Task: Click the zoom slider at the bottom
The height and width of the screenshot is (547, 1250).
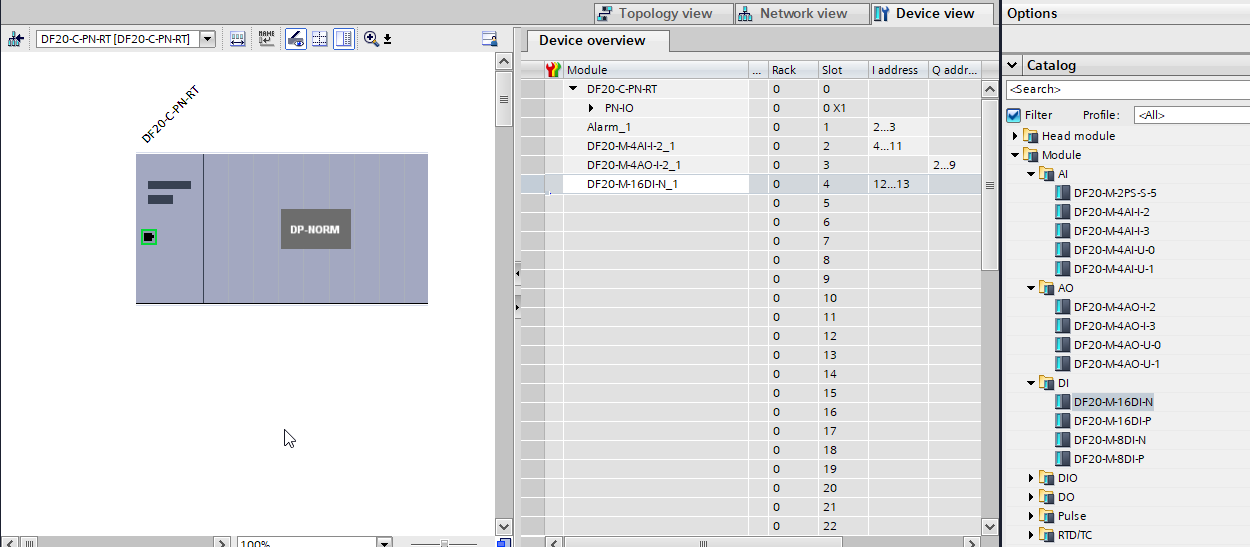Action: click(445, 543)
